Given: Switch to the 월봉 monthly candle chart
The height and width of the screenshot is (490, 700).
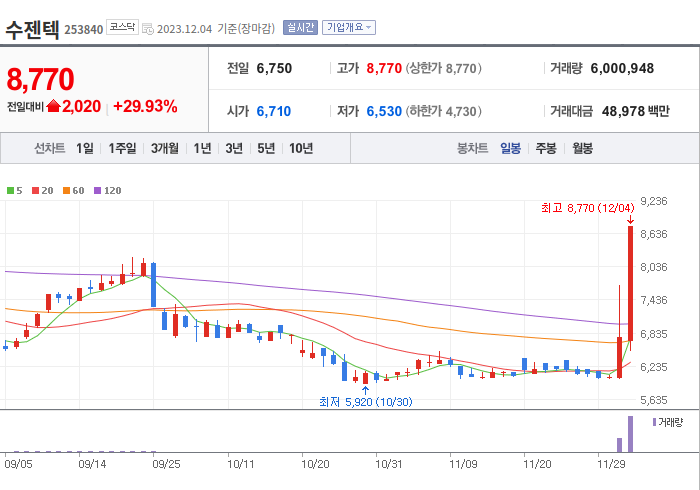Looking at the screenshot, I should click(x=583, y=148).
